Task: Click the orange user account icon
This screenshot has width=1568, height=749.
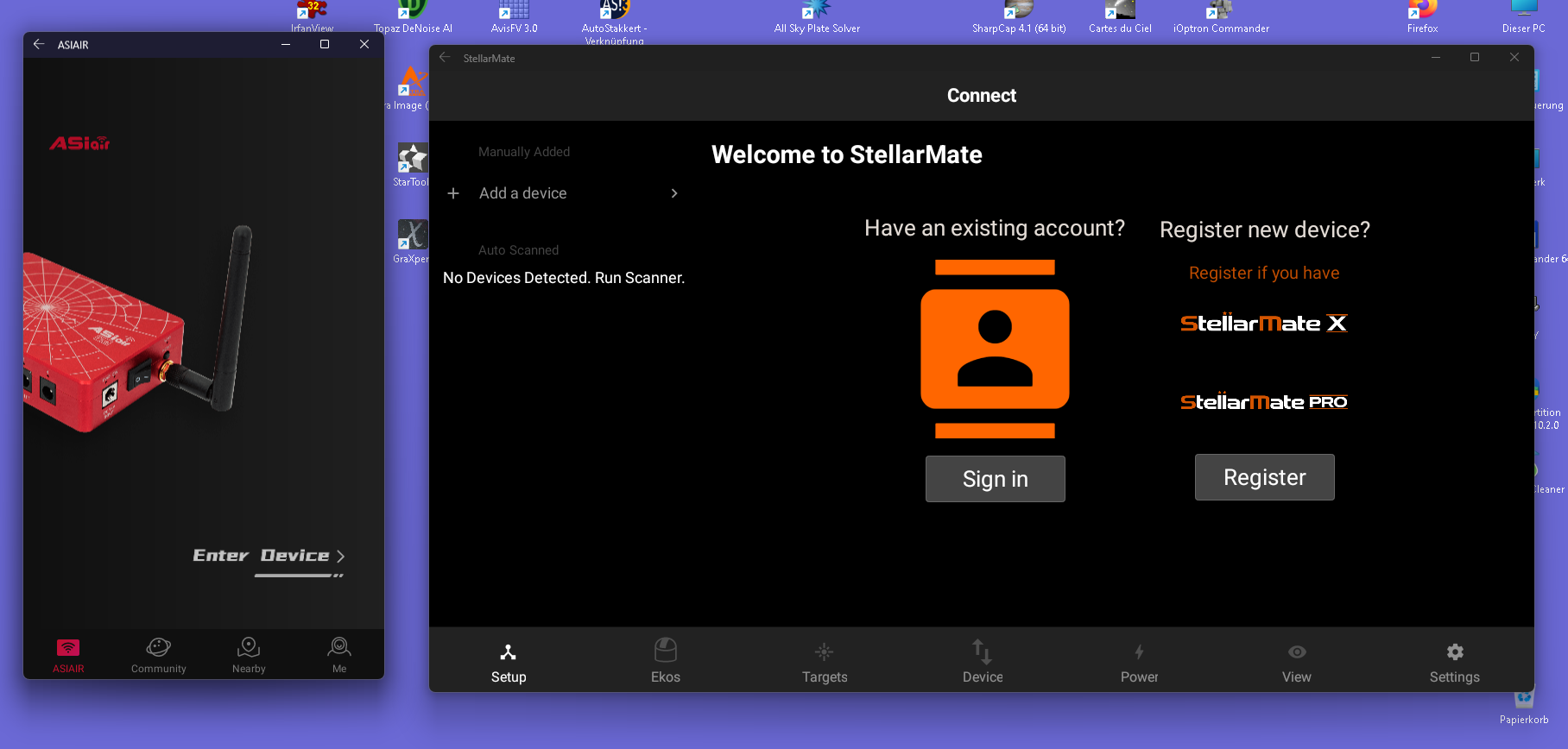Action: click(x=995, y=349)
